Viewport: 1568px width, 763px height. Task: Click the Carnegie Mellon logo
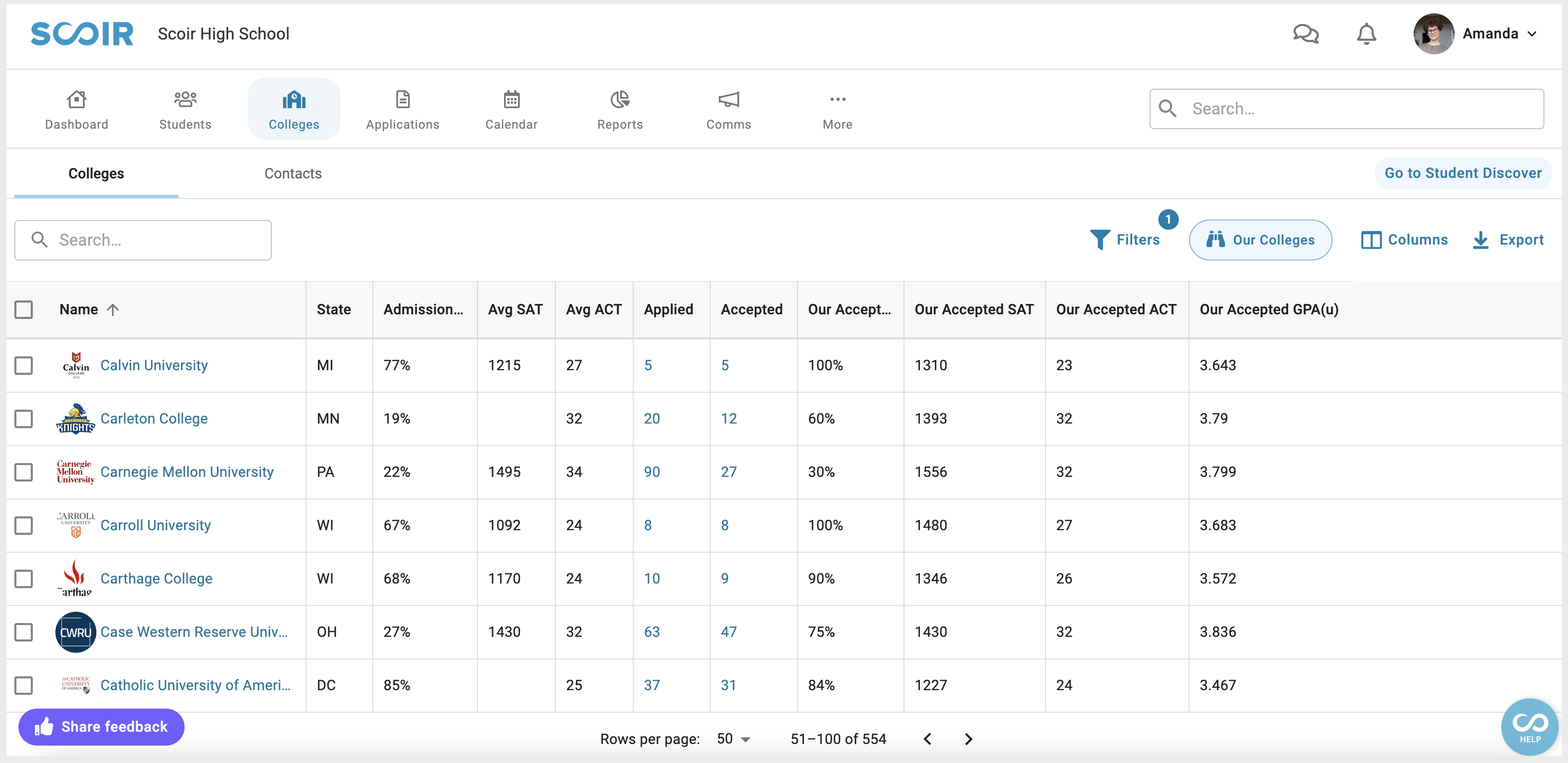pyautogui.click(x=75, y=472)
